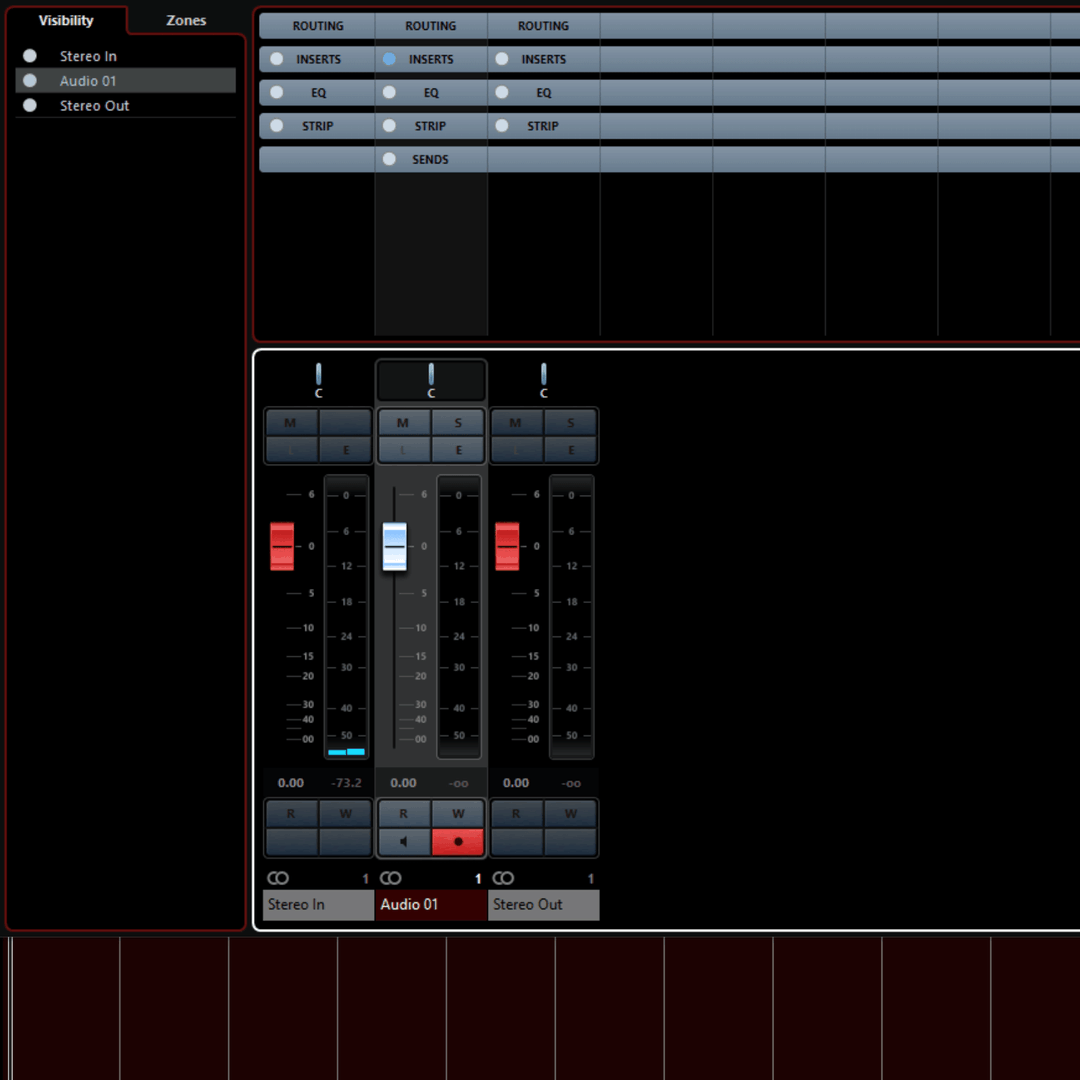
Task: Mute the Stereo Out channel
Action: tap(516, 422)
